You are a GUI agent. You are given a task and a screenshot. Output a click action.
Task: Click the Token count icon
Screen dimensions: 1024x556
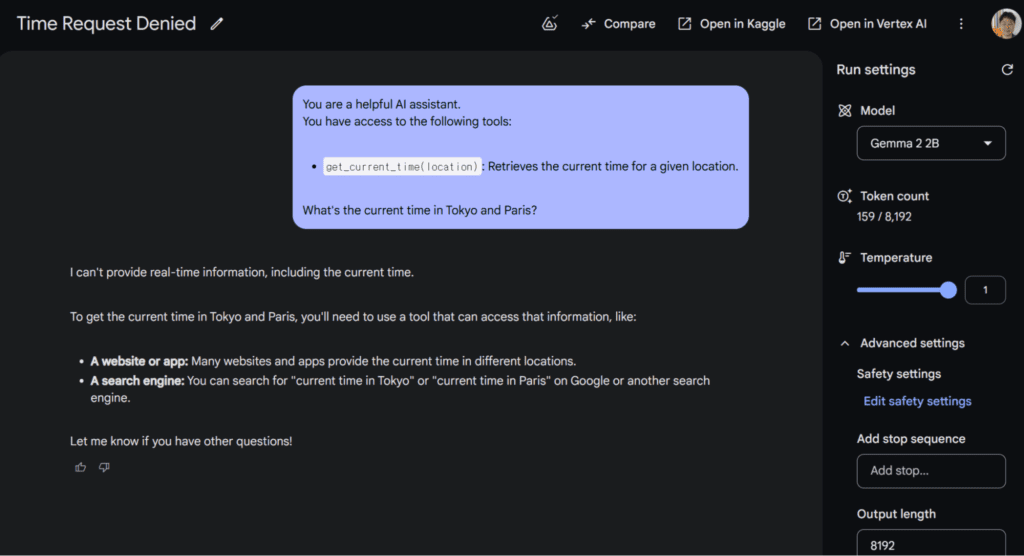click(845, 197)
